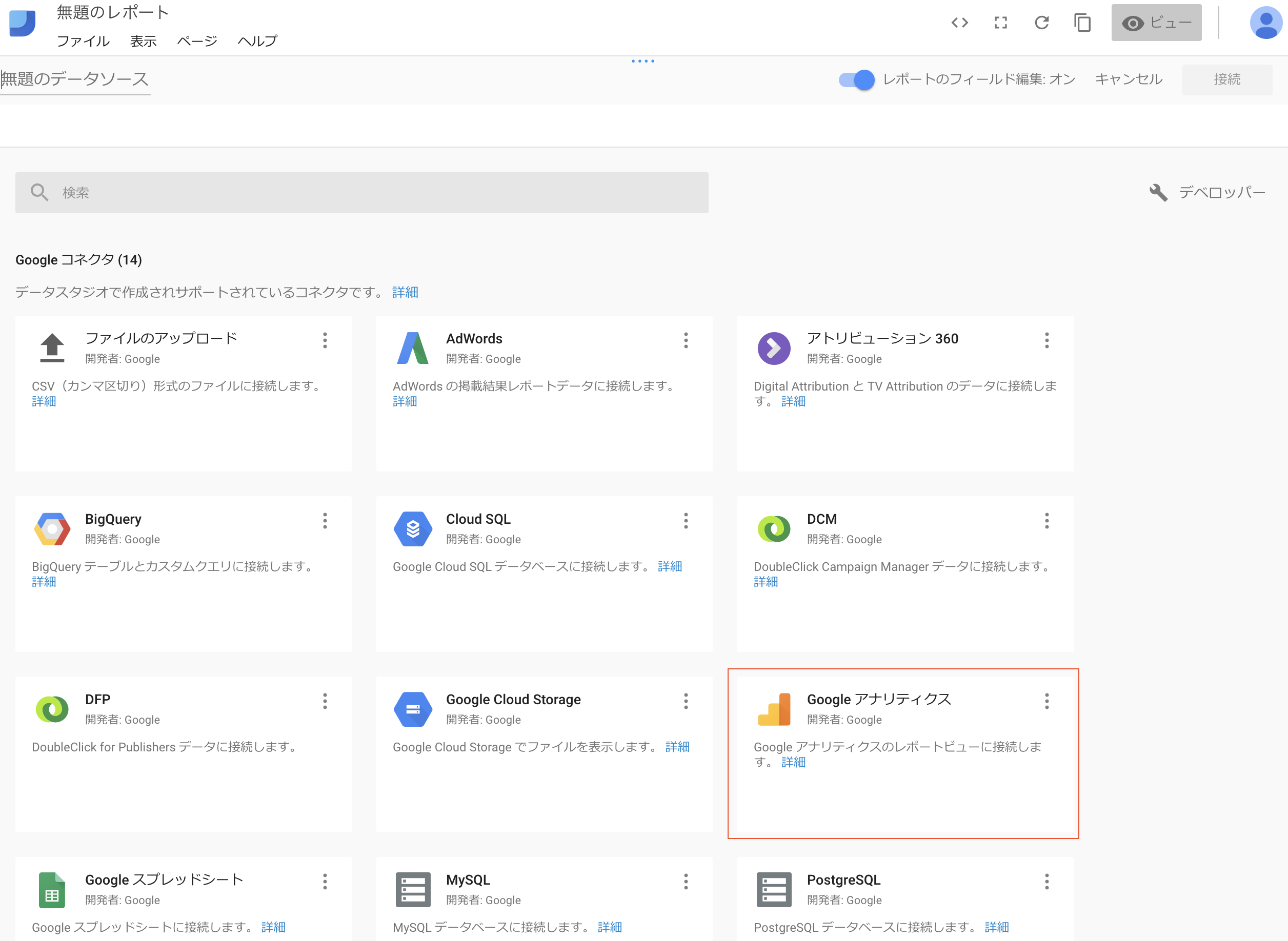Viewport: 1288px width, 941px height.
Task: Select the Google スプレッドシート title
Action: click(x=164, y=880)
